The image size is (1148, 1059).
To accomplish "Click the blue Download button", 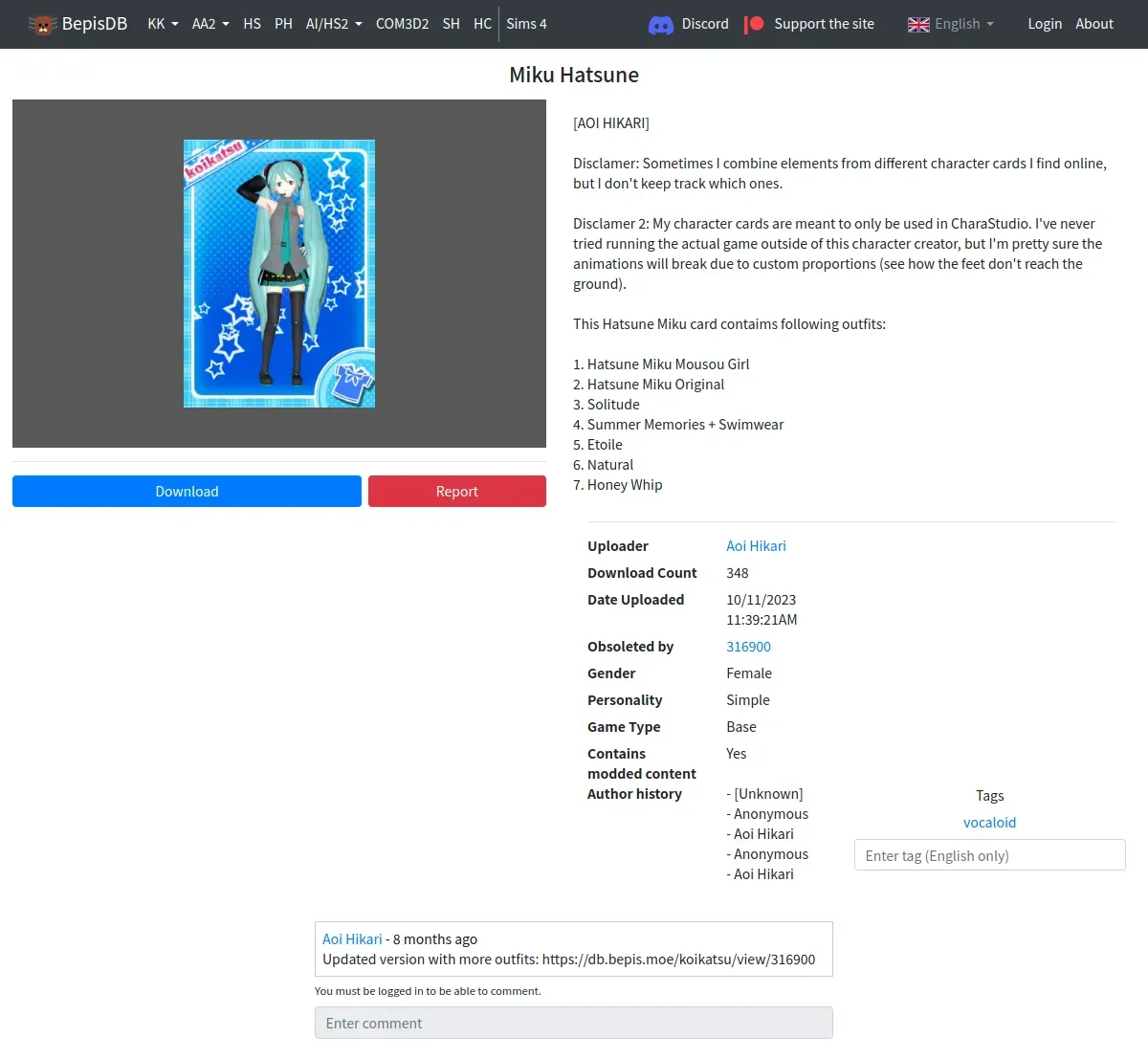I will [x=187, y=492].
